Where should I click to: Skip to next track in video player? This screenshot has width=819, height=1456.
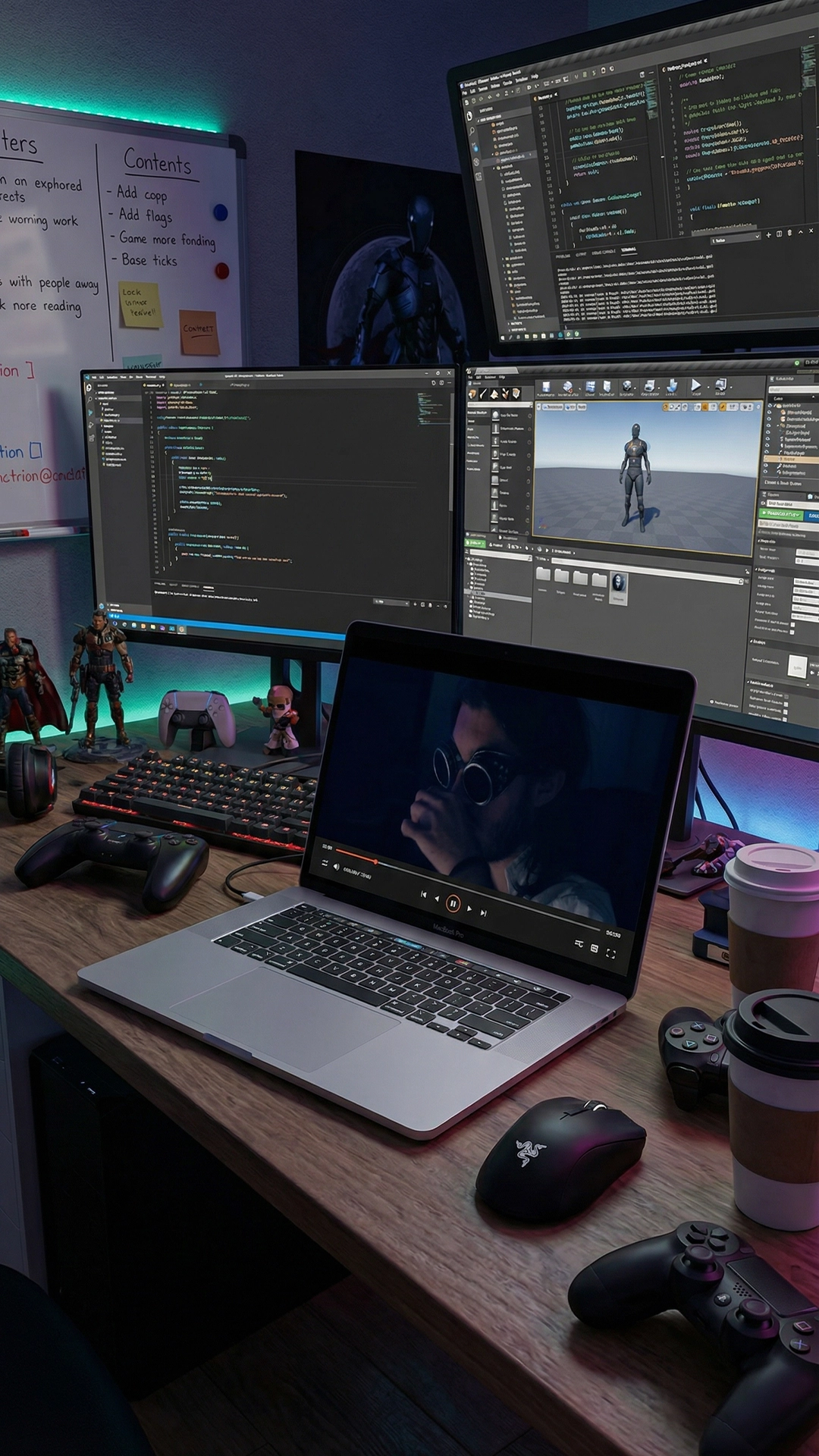(x=483, y=913)
